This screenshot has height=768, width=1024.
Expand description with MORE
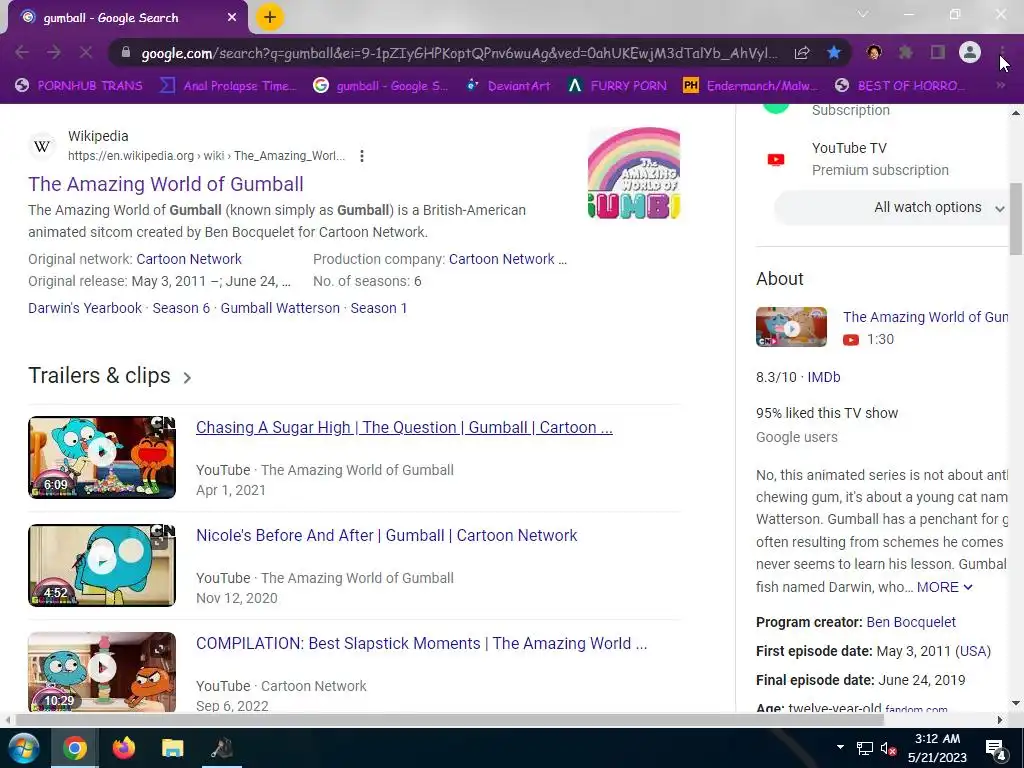[x=944, y=587]
